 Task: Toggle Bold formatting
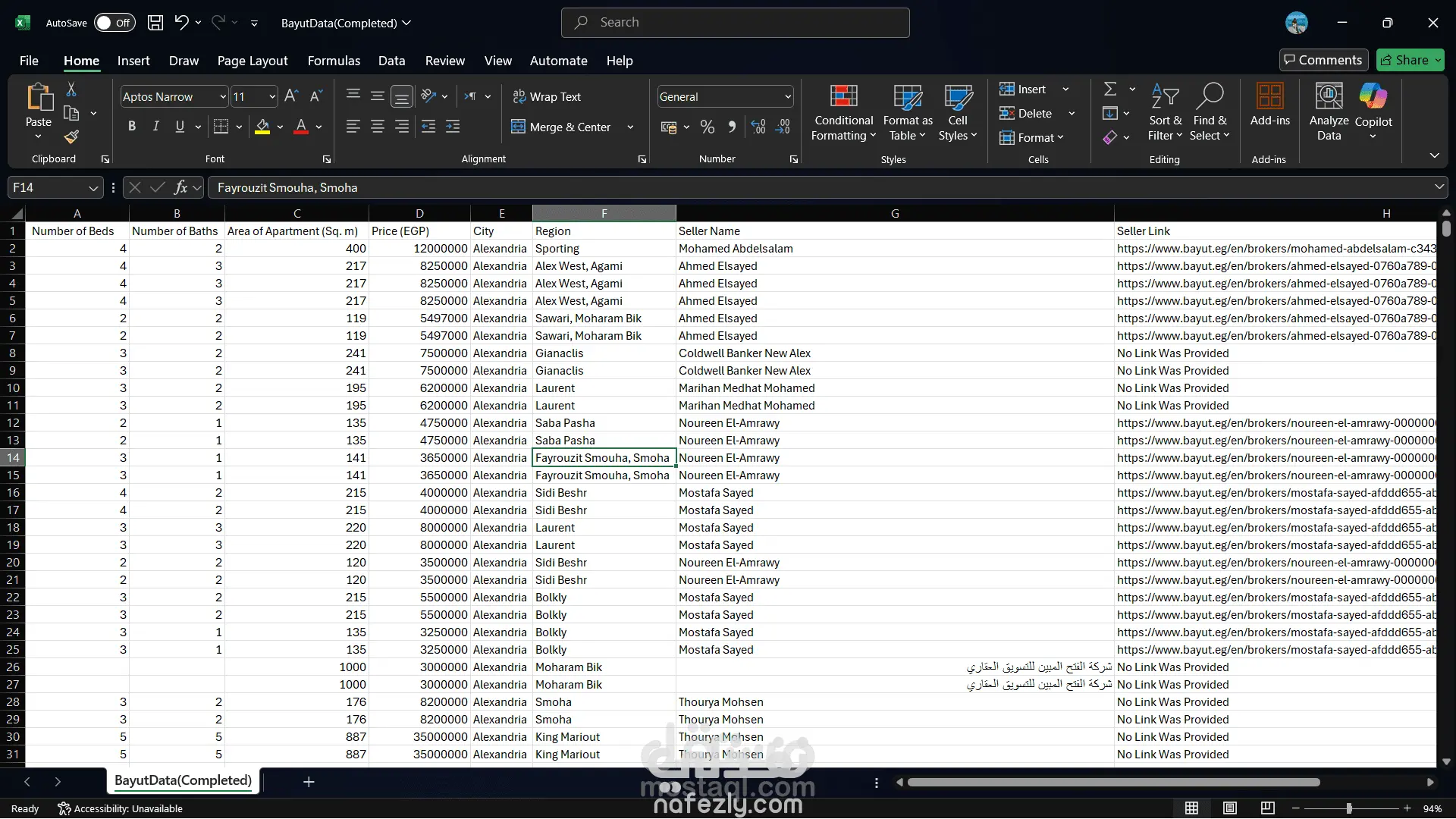click(x=132, y=127)
